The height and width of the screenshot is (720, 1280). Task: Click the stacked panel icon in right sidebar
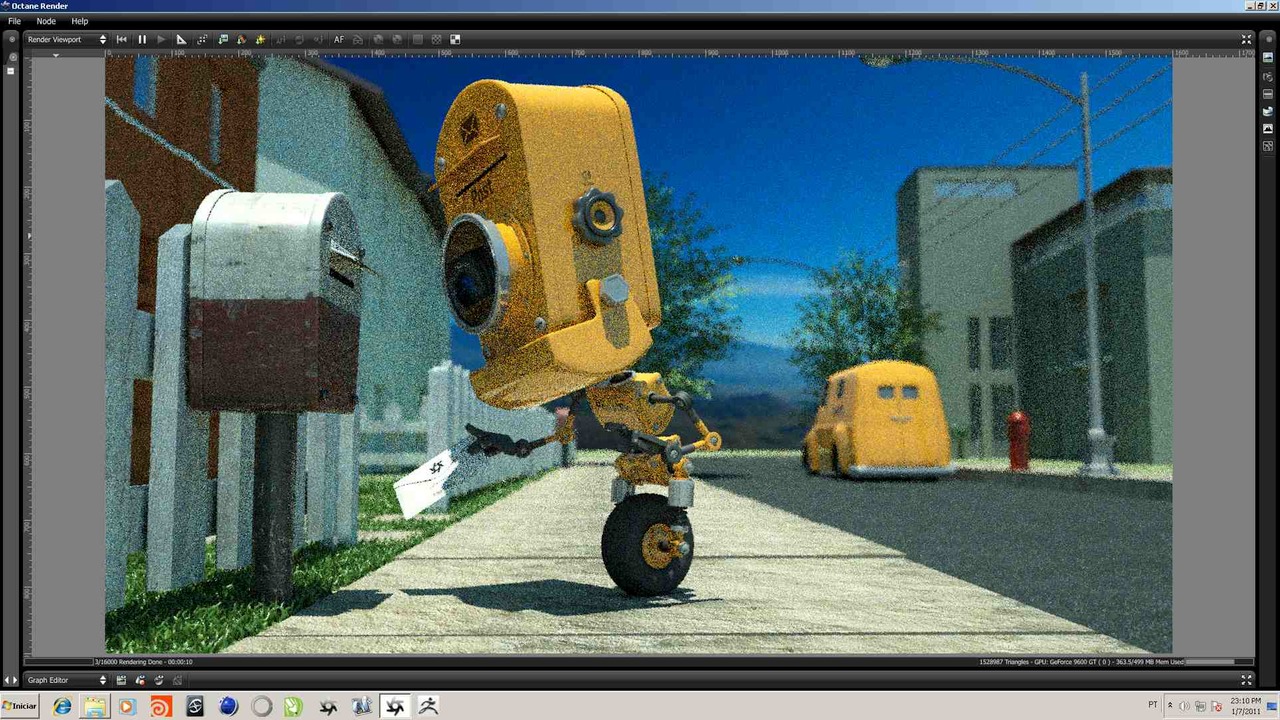1268,93
